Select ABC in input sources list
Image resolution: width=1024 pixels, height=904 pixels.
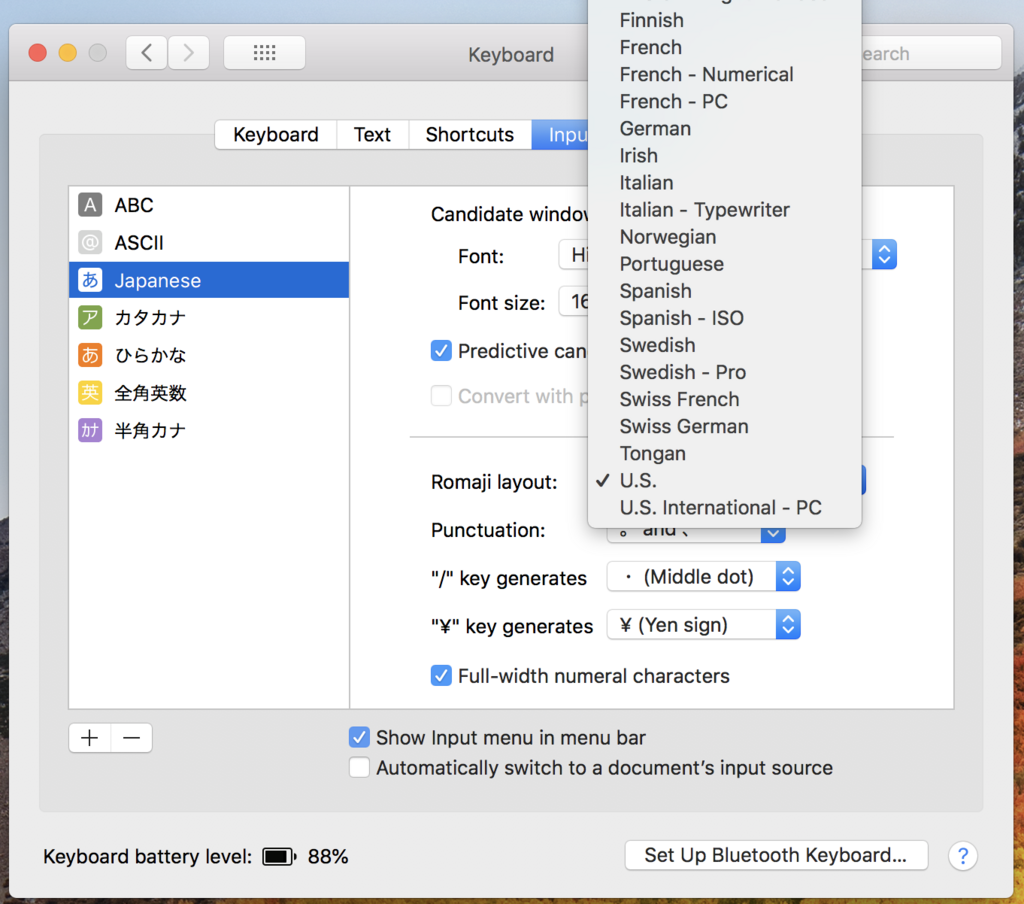point(209,204)
